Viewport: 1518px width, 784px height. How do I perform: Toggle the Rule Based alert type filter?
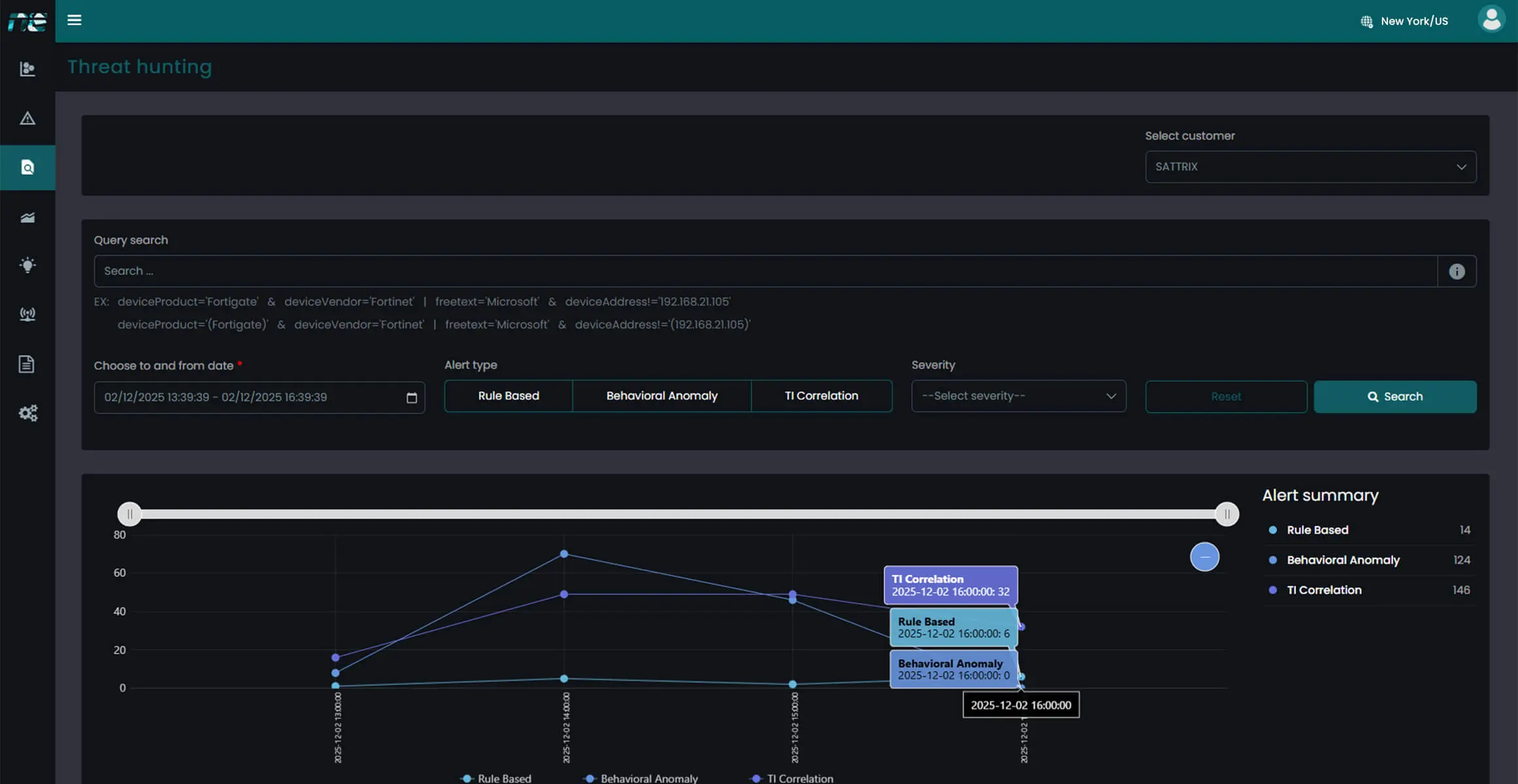(x=508, y=396)
